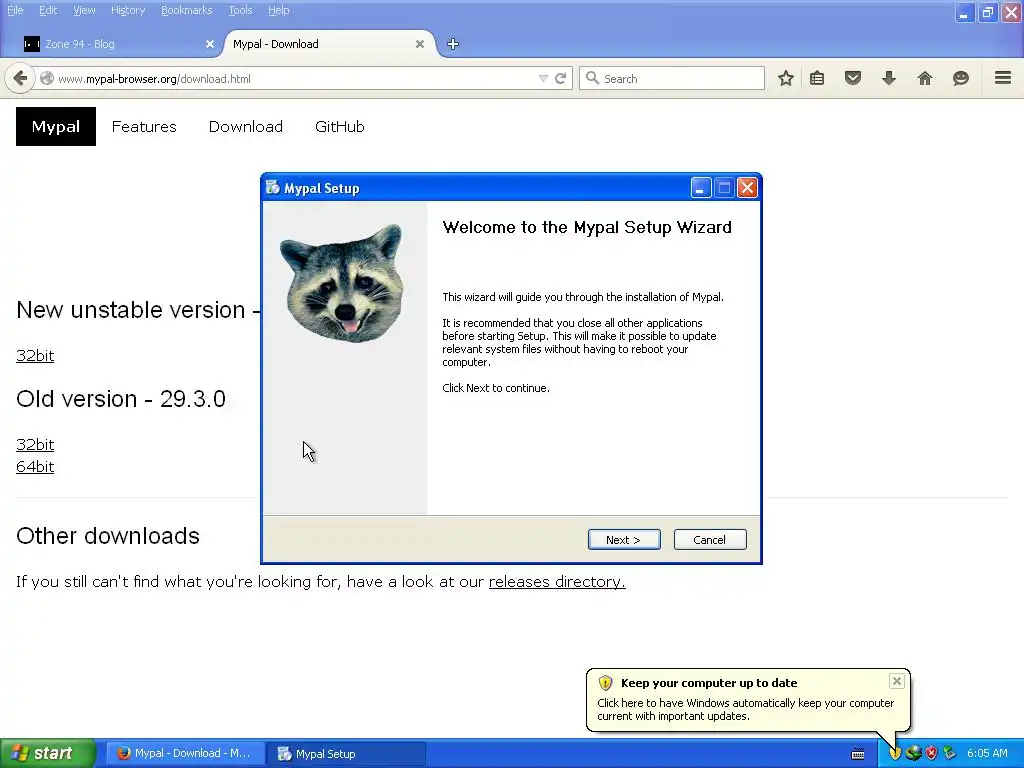Reload the page with the refresh icon
1024x768 pixels.
[x=560, y=78]
